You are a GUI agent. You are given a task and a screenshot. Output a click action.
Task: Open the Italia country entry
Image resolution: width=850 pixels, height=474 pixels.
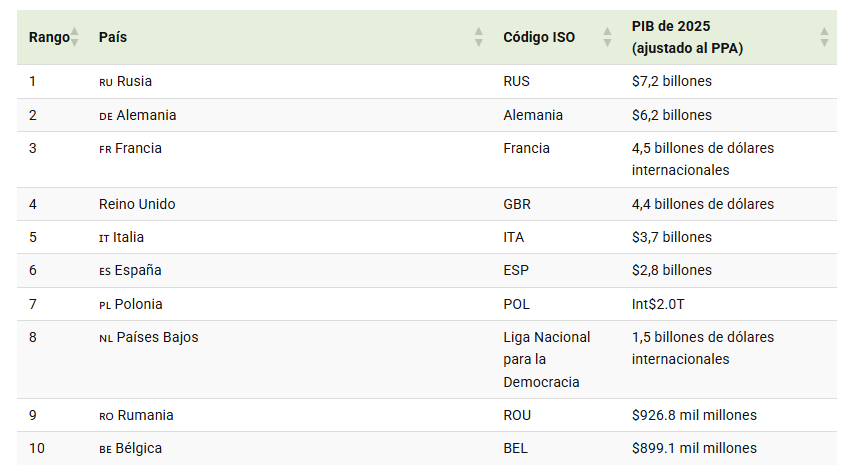pyautogui.click(x=129, y=237)
